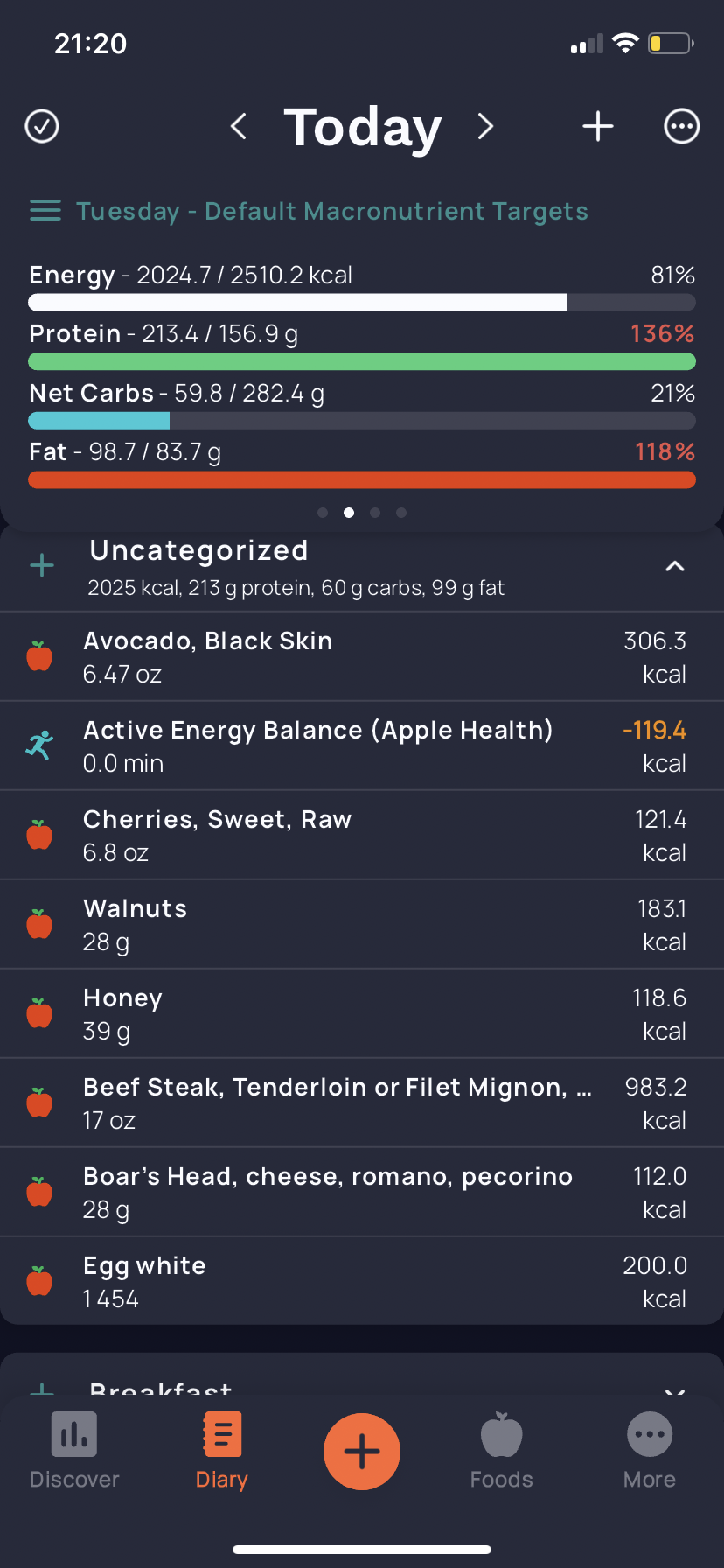Open the Beef Steak Tenderloin entry
This screenshot has width=724, height=1568.
click(362, 1103)
